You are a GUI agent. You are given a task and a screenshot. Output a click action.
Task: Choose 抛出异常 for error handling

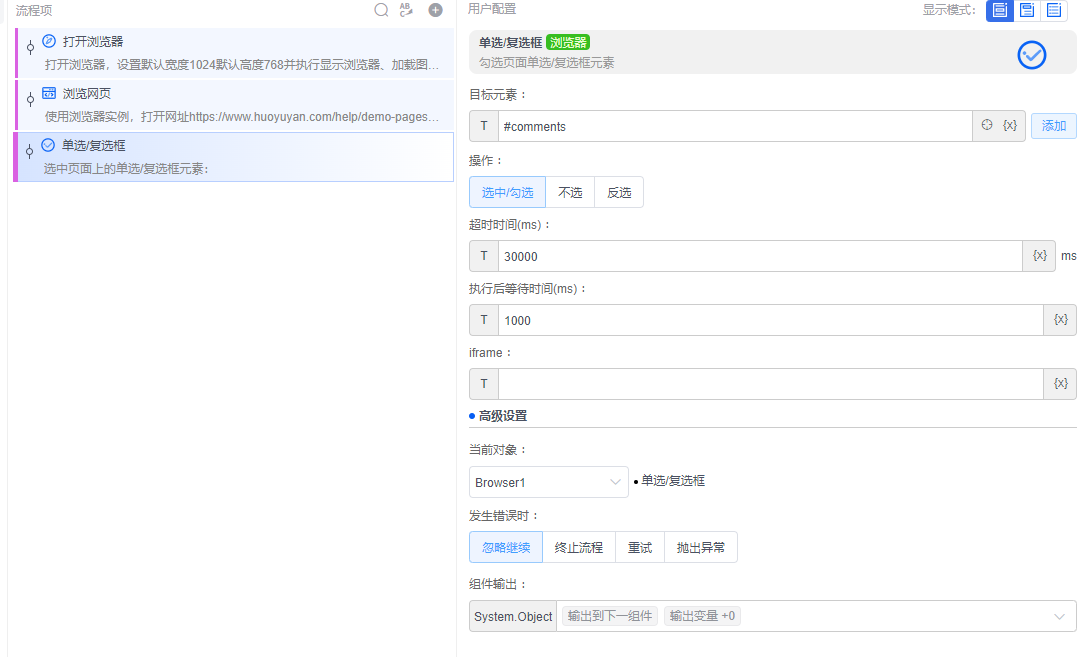[701, 547]
